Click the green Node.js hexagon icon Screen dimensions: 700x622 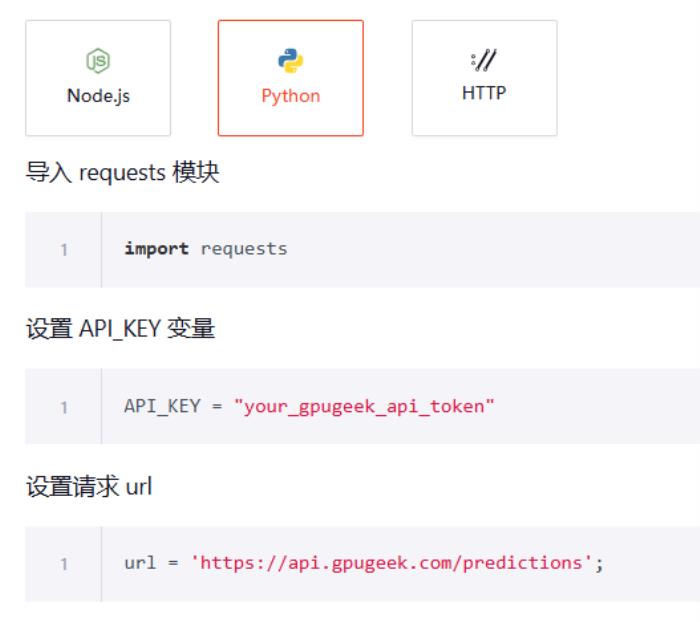pyautogui.click(x=98, y=60)
